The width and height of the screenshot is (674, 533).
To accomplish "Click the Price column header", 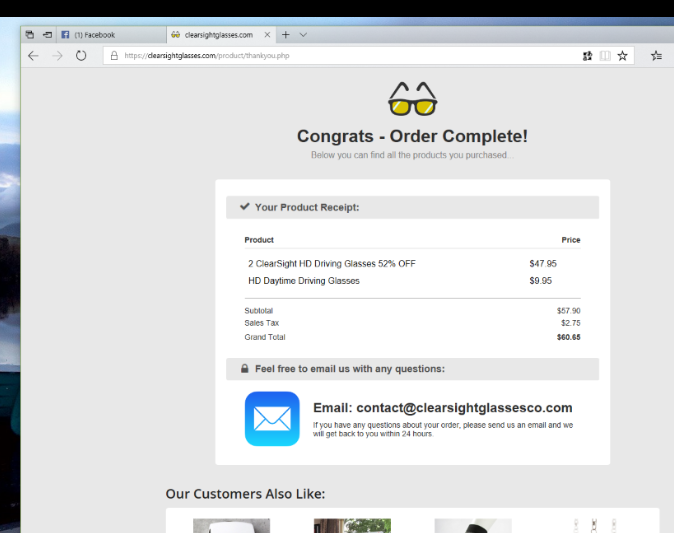I will (x=571, y=240).
